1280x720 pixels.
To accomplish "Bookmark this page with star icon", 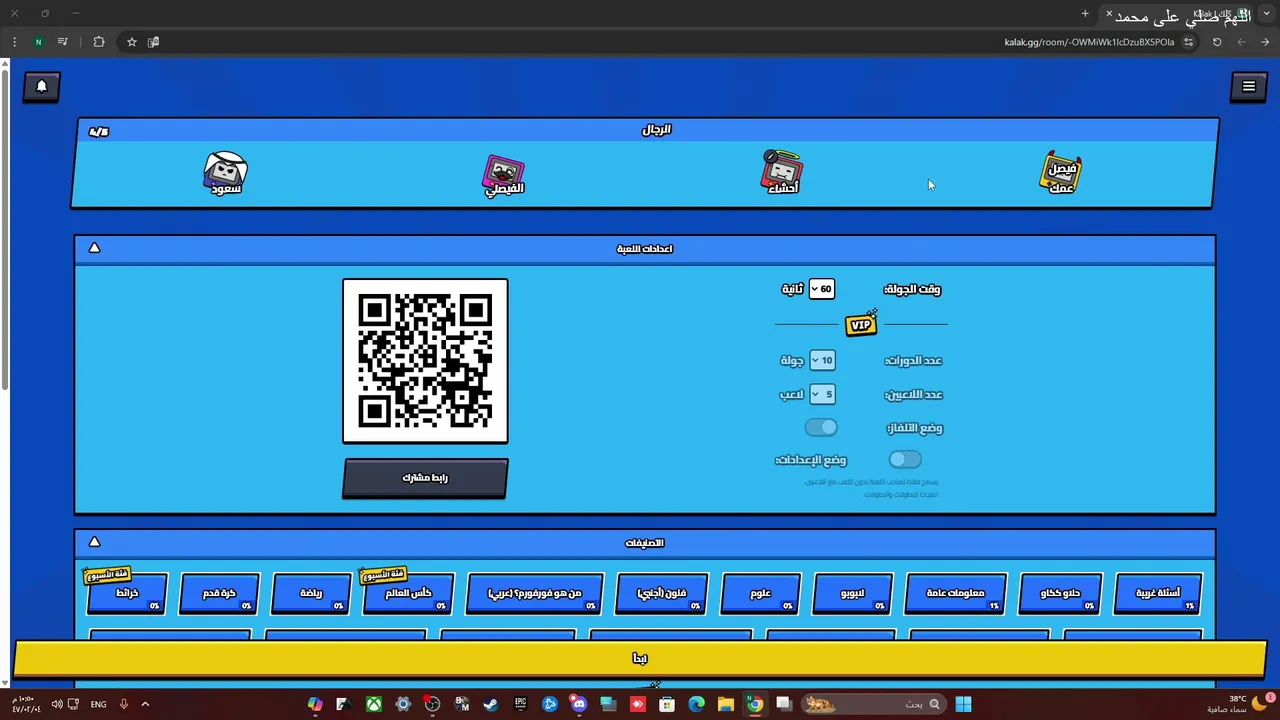I will click(131, 42).
